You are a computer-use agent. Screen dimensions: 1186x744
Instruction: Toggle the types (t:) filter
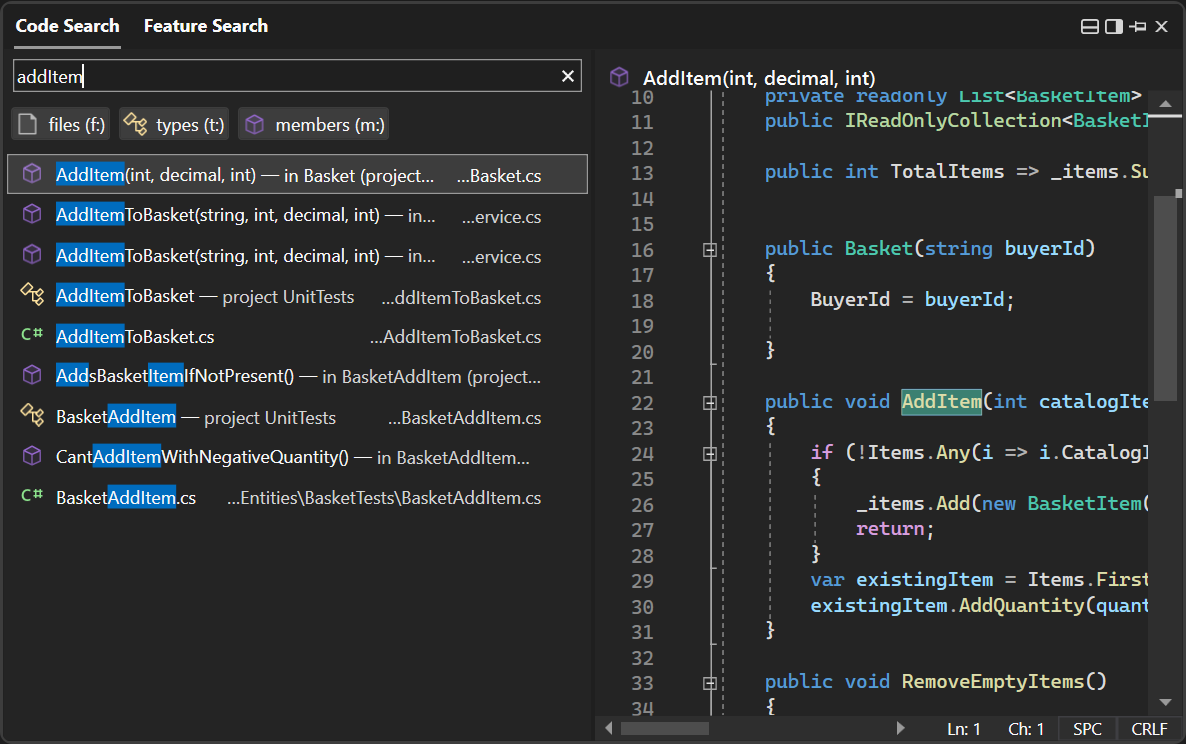point(174,125)
